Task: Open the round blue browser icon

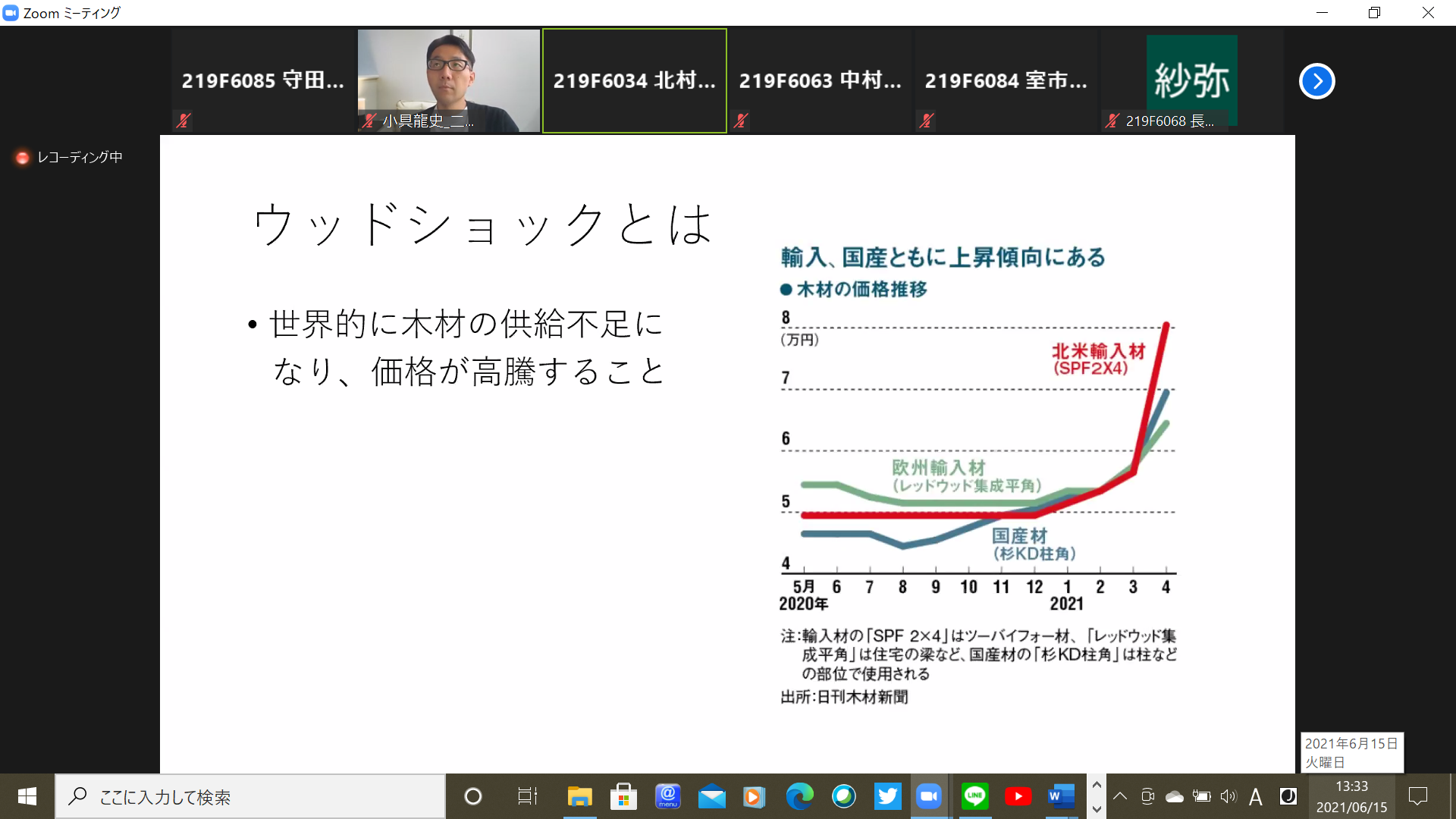Action: [x=843, y=796]
